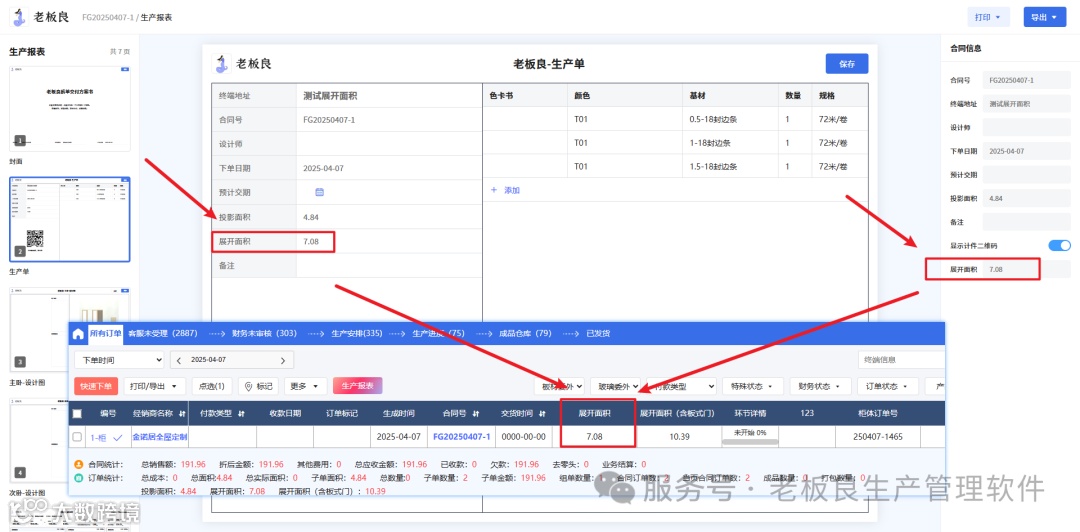Screen dimensions: 1080x532
Task: Click the home icon in orders overlay
Action: (78, 334)
